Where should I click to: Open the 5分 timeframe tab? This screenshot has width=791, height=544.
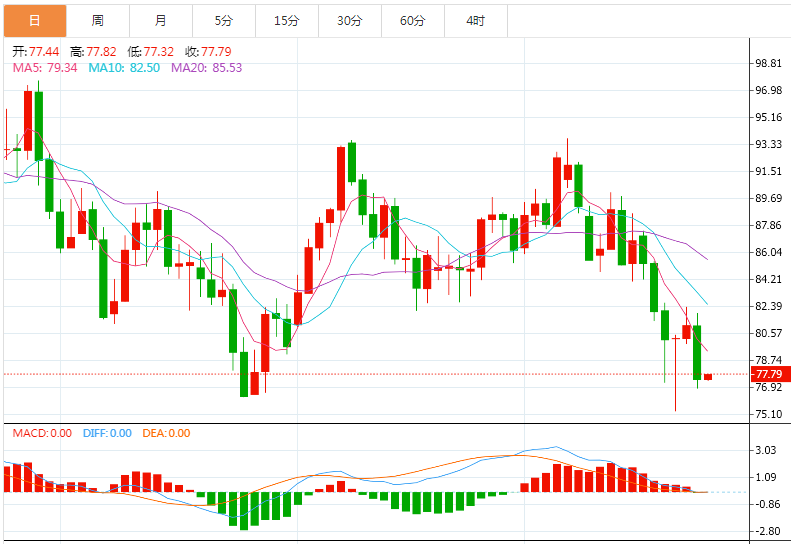[224, 21]
